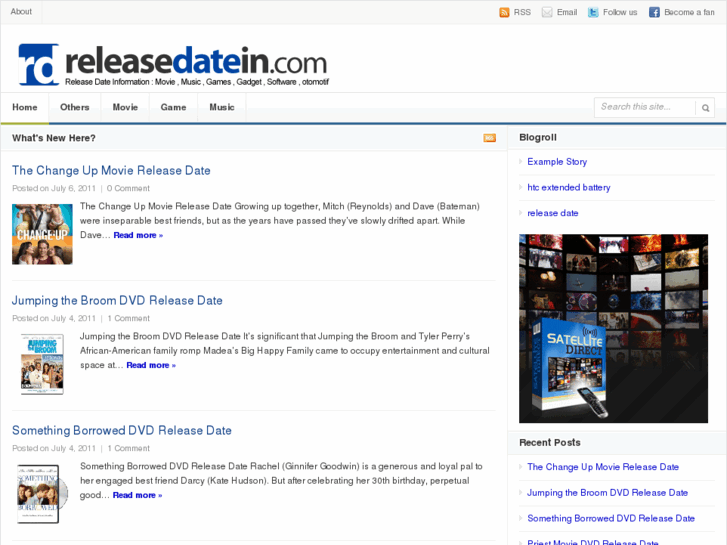Screen dimensions: 727x545
Task: Click 1 Comment under Jumping the Broom post
Action: pyautogui.click(x=128, y=318)
